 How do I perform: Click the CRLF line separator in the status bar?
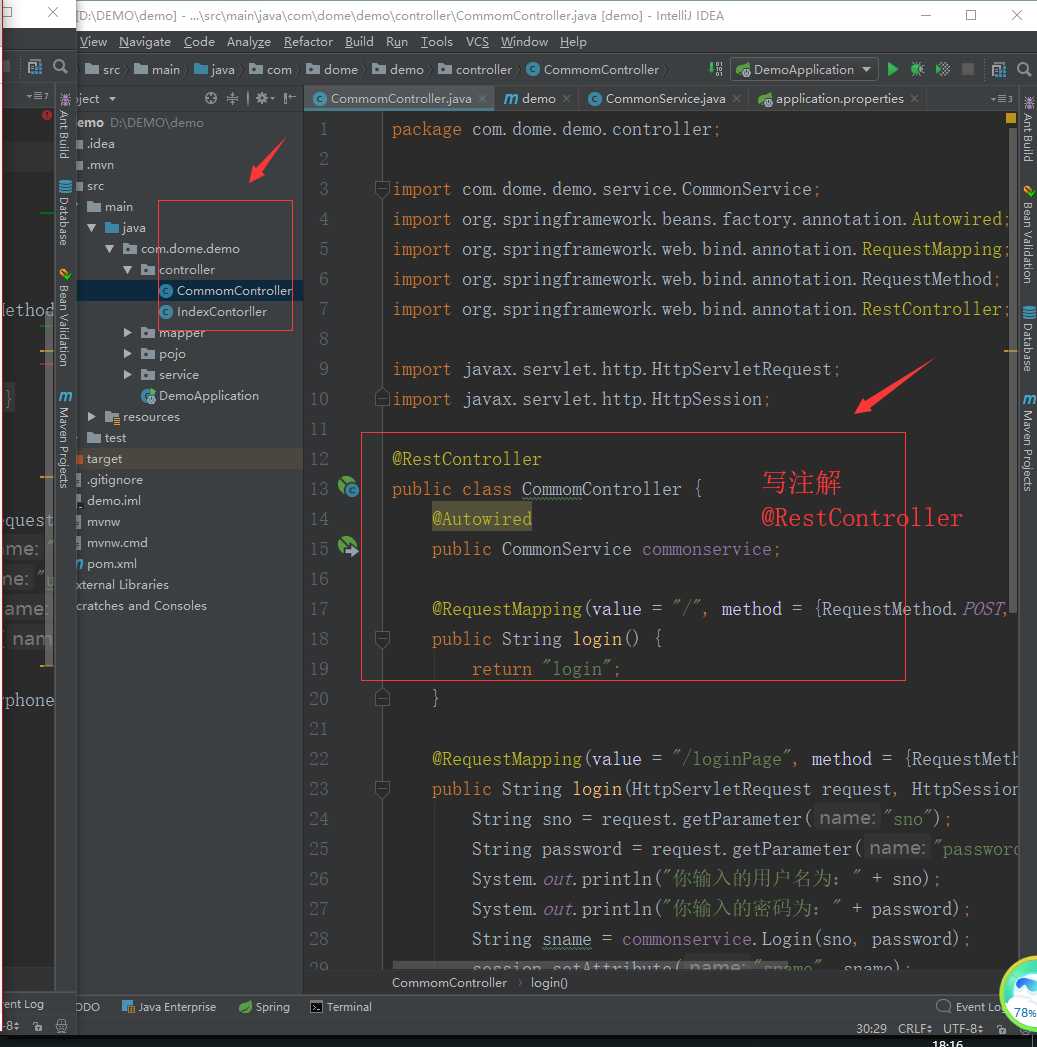tap(914, 1029)
